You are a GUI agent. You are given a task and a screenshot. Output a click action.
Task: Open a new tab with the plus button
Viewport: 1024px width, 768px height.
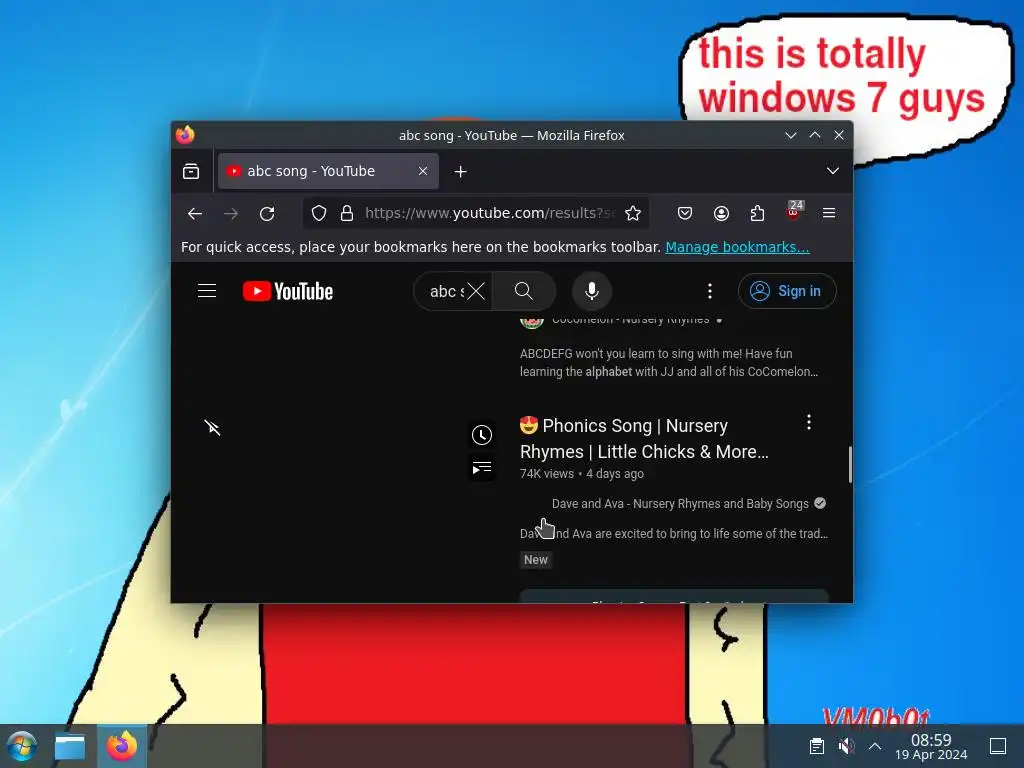tap(460, 171)
